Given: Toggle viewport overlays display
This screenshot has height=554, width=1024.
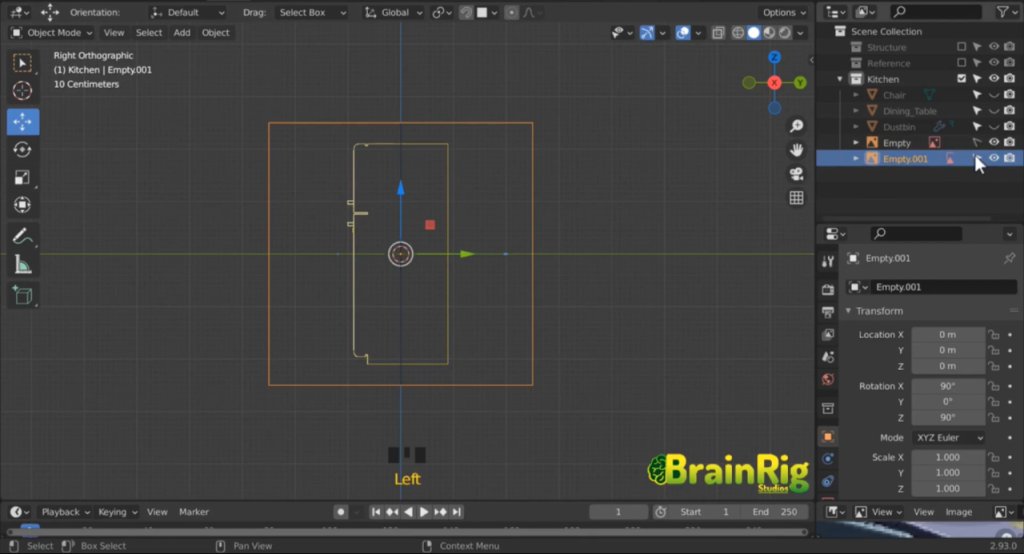Looking at the screenshot, I should tap(682, 33).
